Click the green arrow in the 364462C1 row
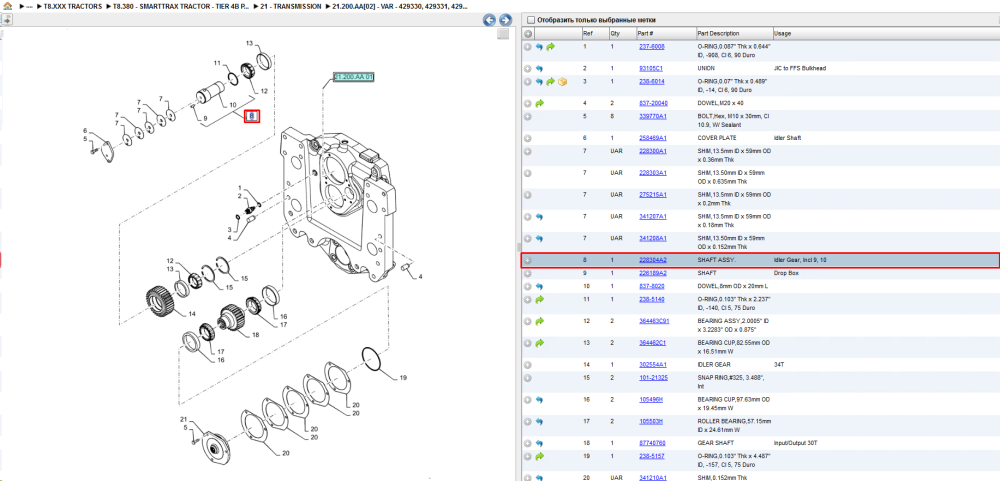 point(539,343)
